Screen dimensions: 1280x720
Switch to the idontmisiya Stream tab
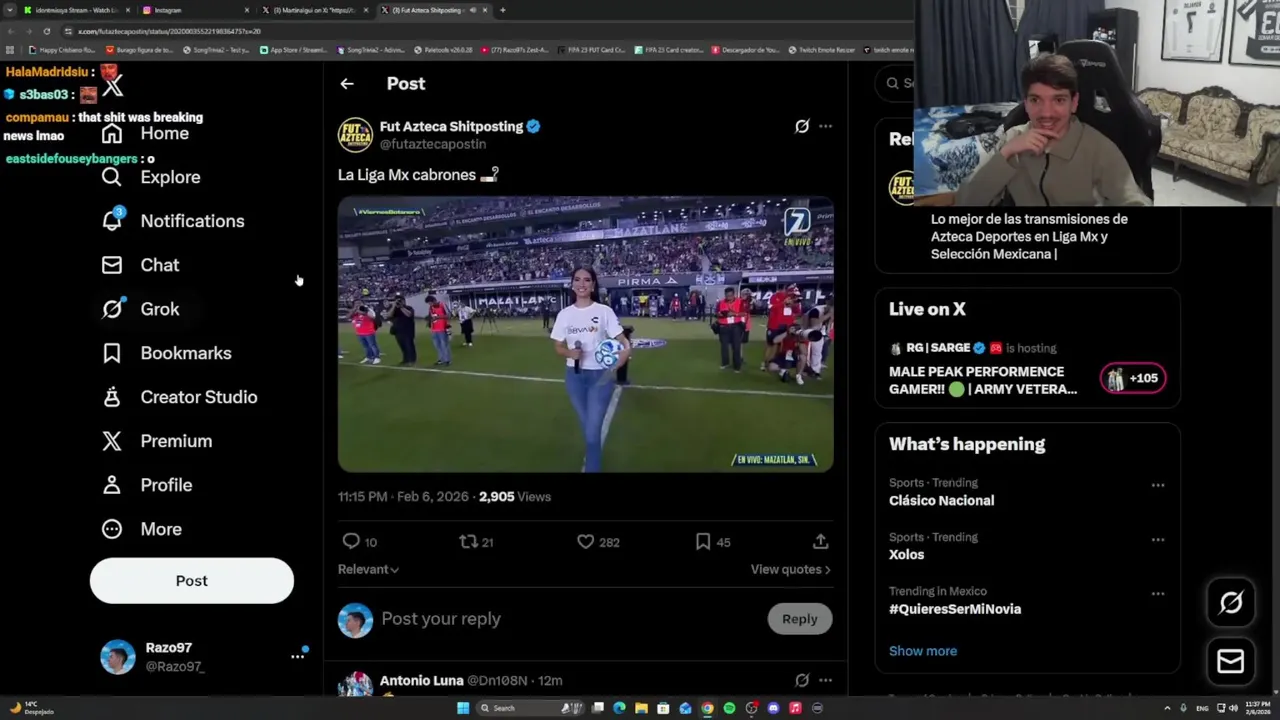click(x=75, y=10)
